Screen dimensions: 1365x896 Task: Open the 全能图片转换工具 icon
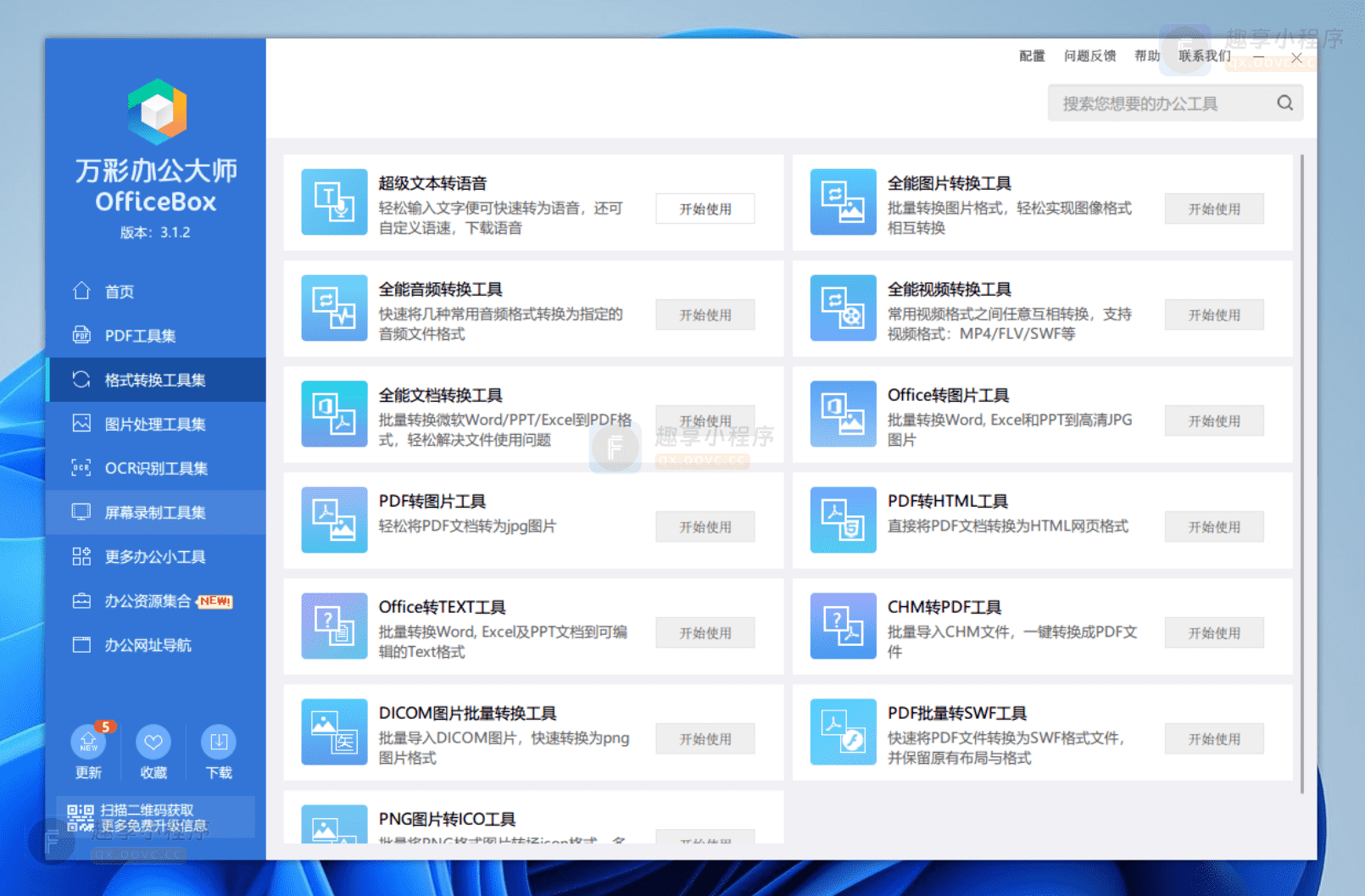click(x=843, y=202)
